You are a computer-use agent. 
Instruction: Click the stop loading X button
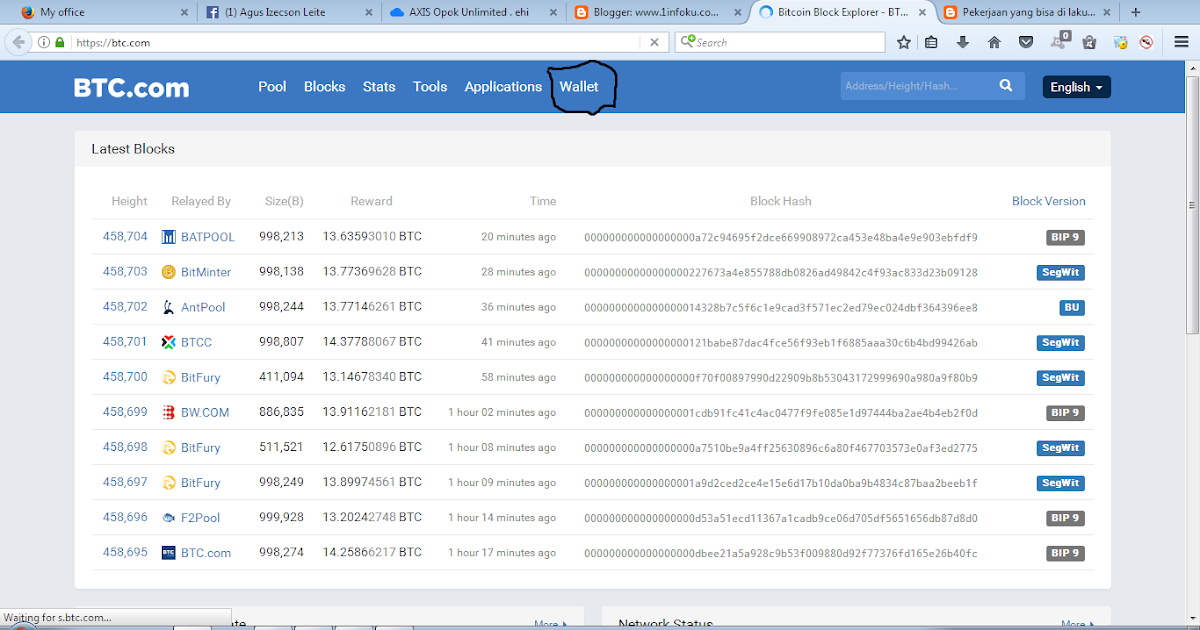(x=654, y=42)
